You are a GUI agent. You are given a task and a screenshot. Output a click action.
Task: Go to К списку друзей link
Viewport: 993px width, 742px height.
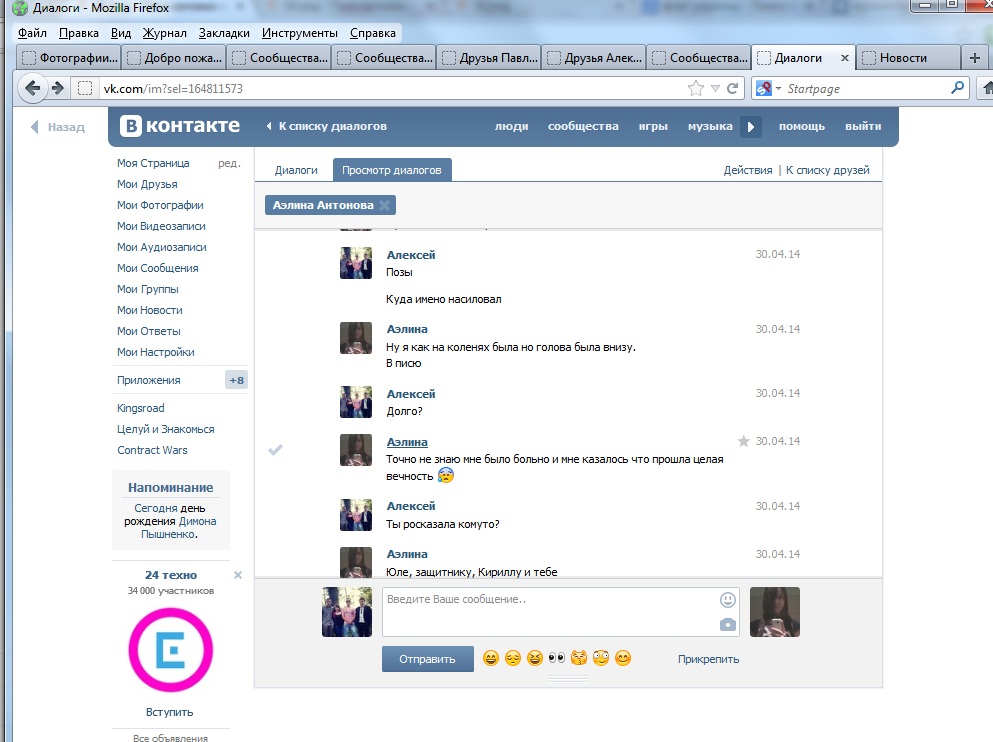[x=828, y=170]
